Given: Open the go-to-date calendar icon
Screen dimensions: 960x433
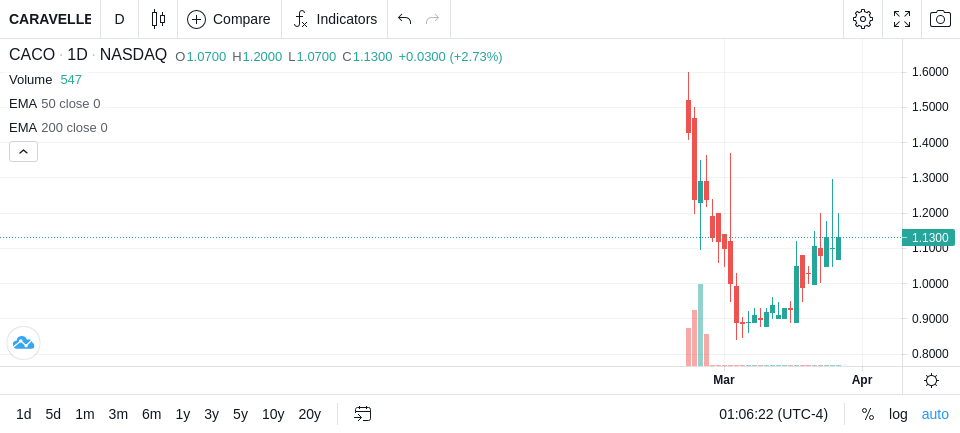Looking at the screenshot, I should pos(362,414).
